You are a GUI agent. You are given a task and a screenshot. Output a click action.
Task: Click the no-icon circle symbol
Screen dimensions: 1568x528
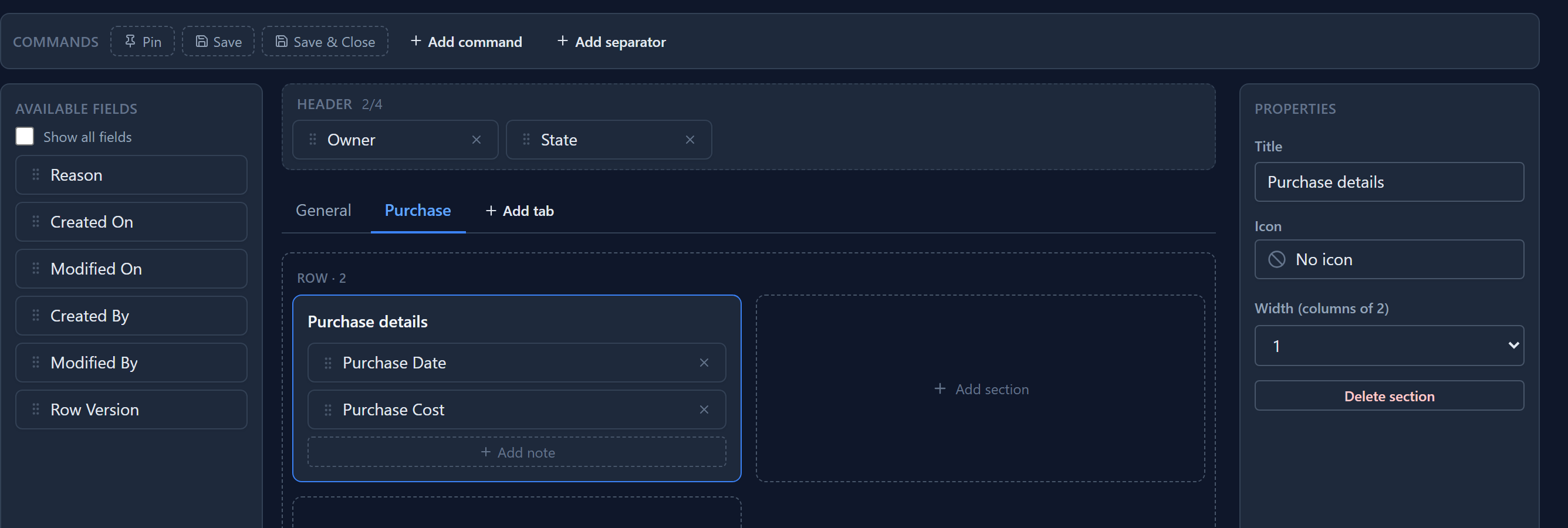click(x=1276, y=259)
